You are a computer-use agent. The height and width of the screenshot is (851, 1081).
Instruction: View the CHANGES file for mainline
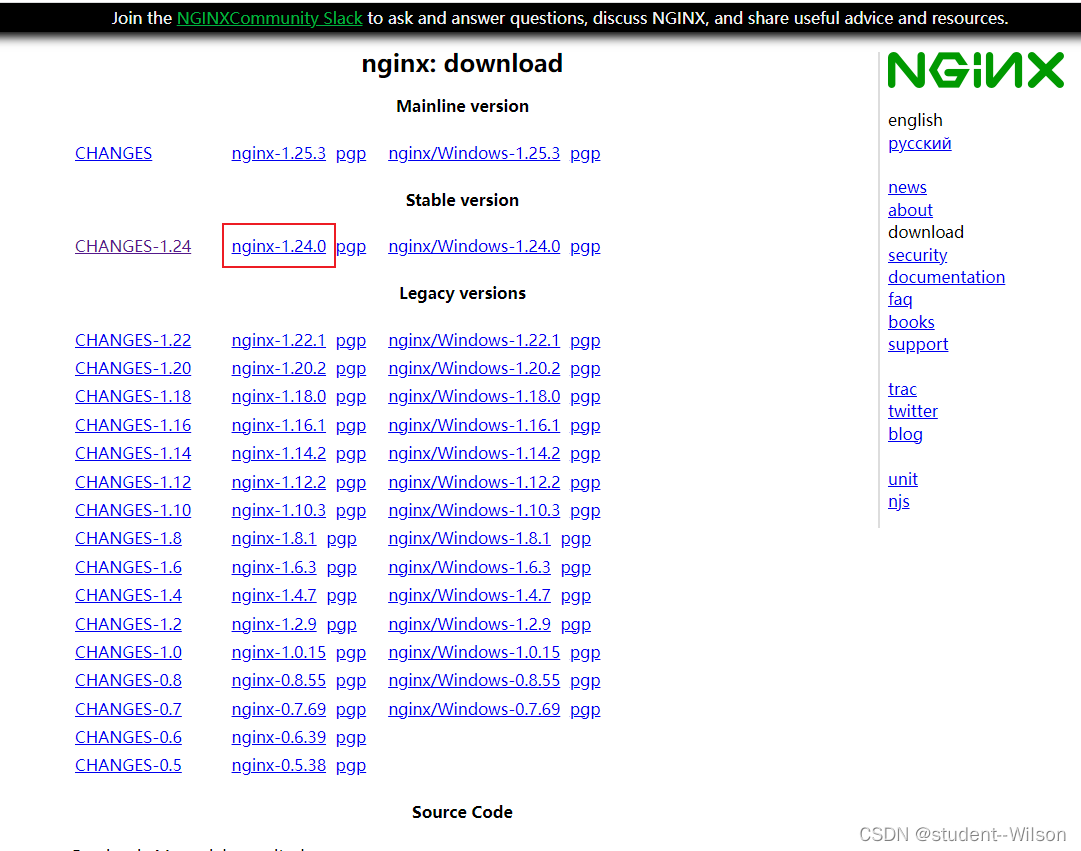click(113, 153)
